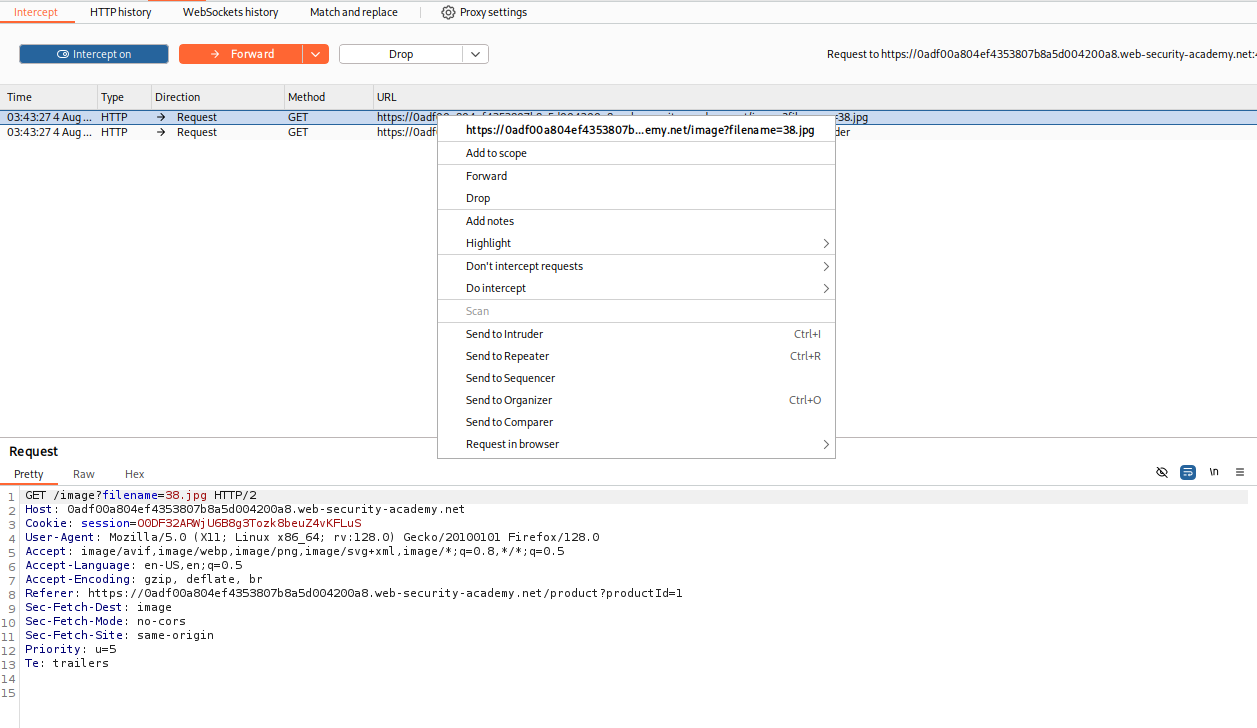
Task: Expand Request in browser submenu
Action: pos(636,444)
